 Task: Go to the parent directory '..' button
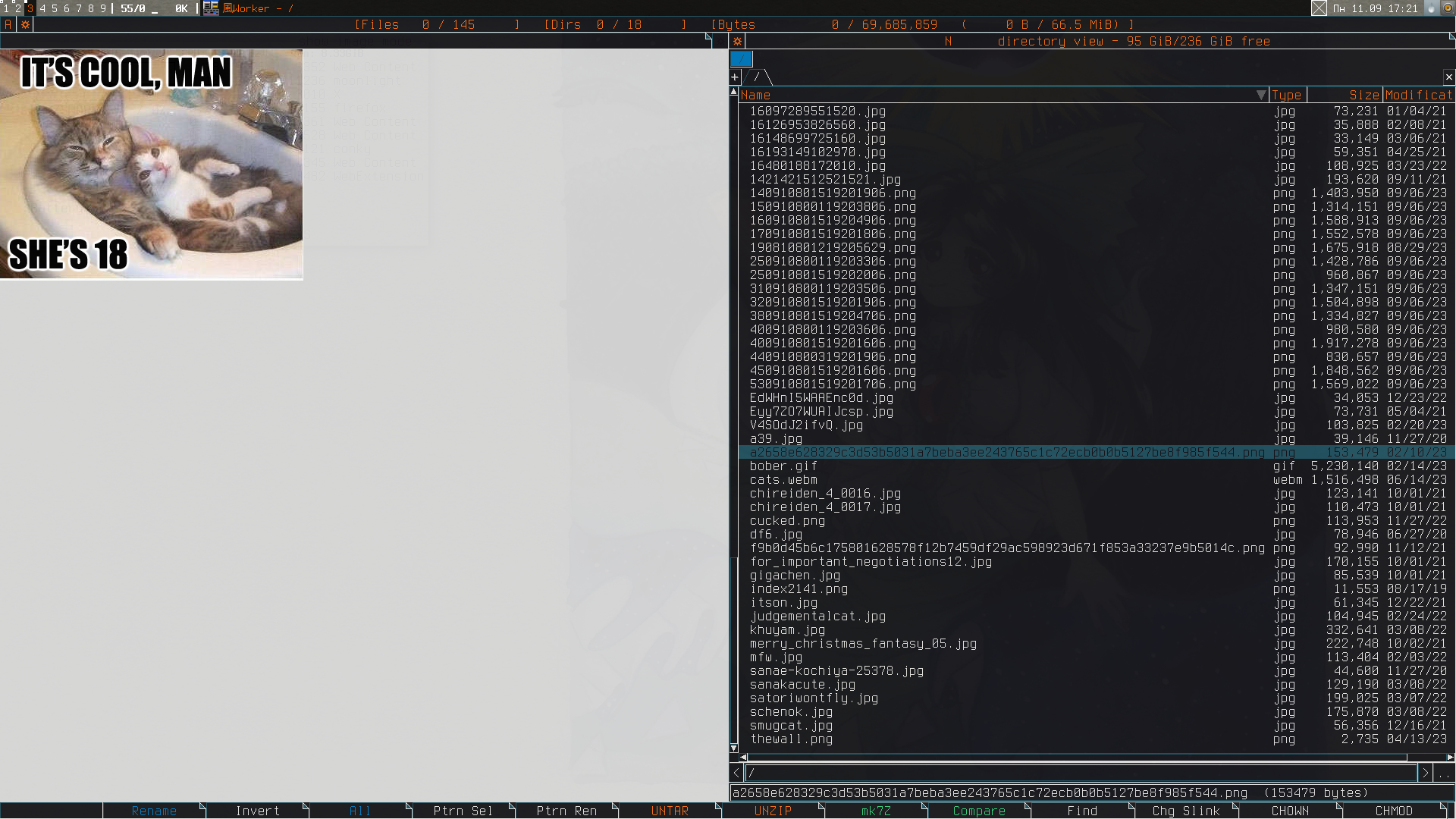[1444, 773]
